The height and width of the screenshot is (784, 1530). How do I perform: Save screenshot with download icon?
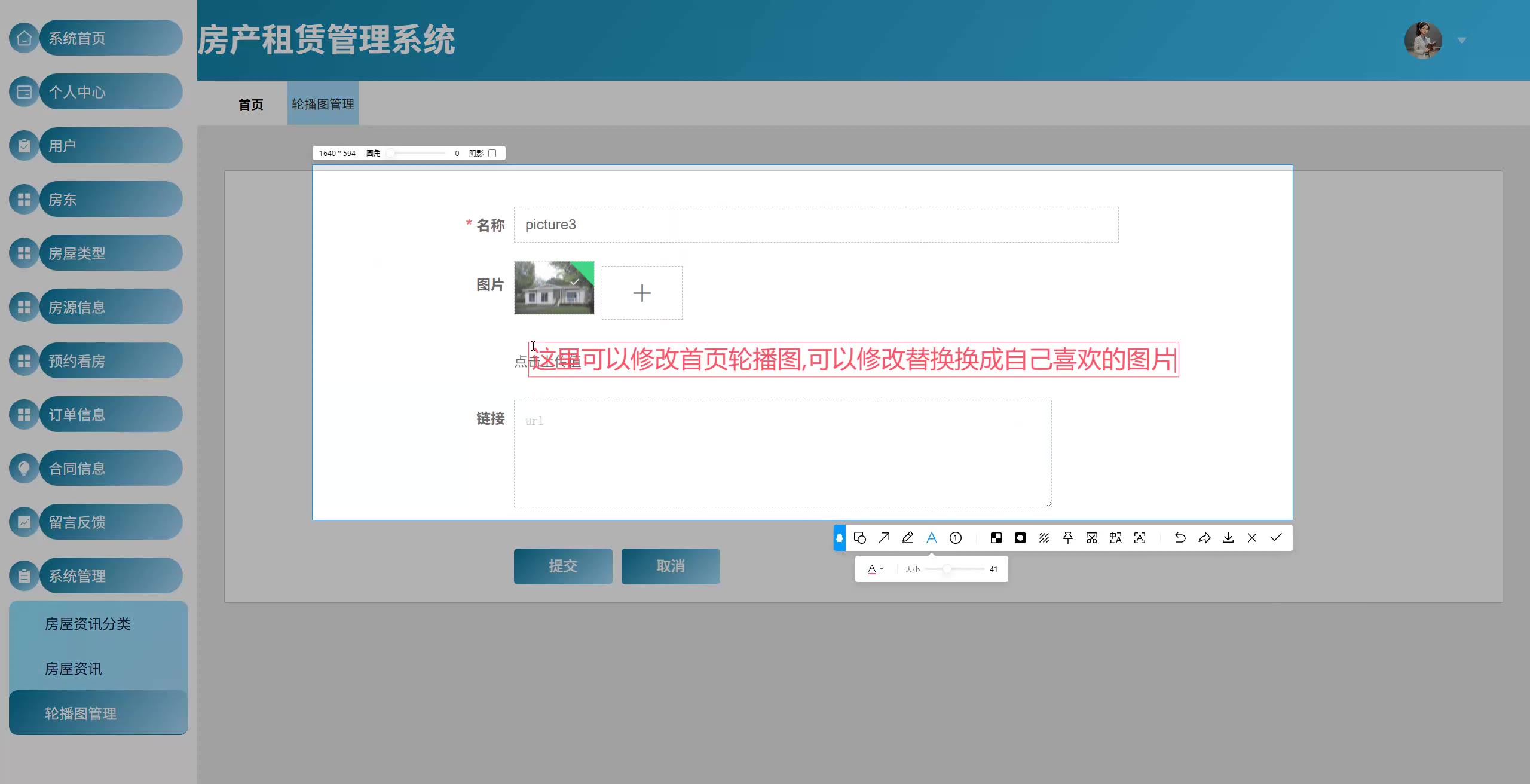pos(1228,538)
